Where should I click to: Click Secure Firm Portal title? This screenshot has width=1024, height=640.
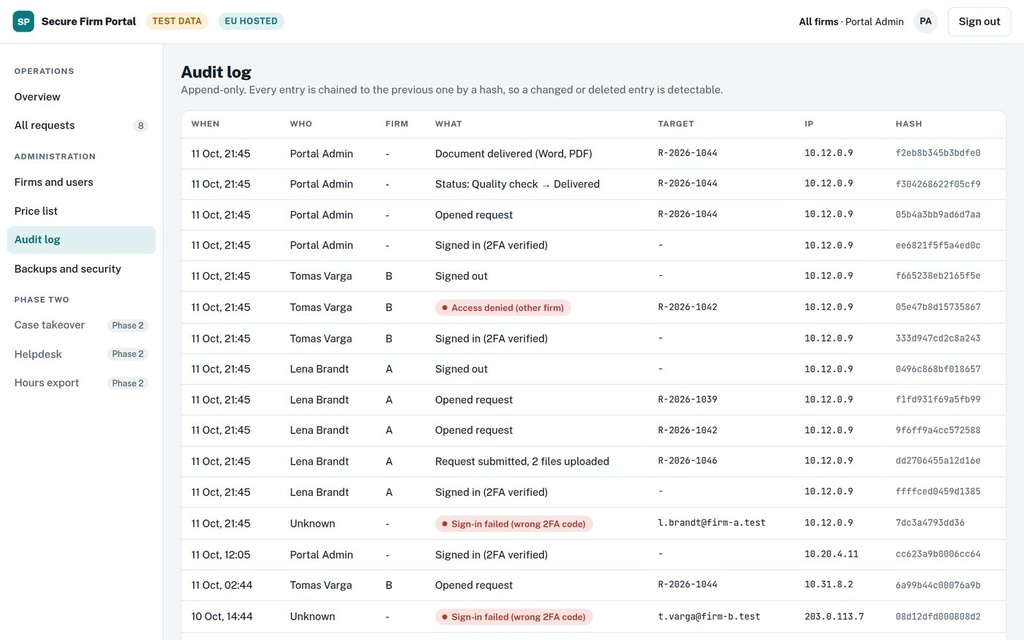(x=89, y=22)
